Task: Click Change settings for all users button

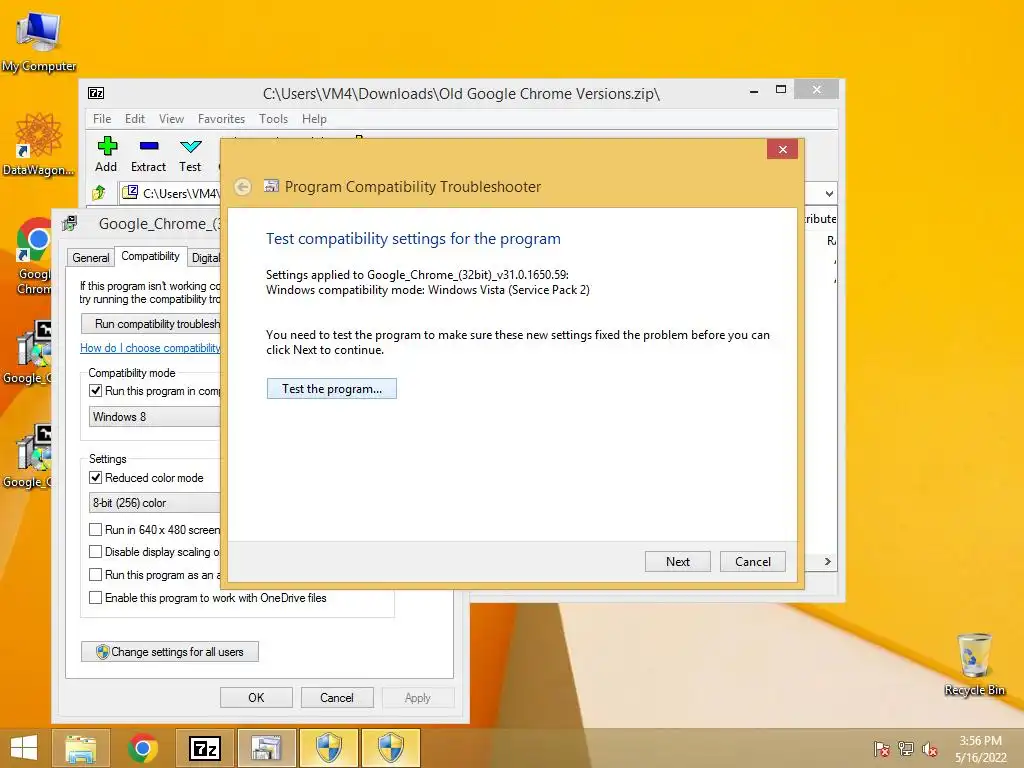Action: point(170,652)
